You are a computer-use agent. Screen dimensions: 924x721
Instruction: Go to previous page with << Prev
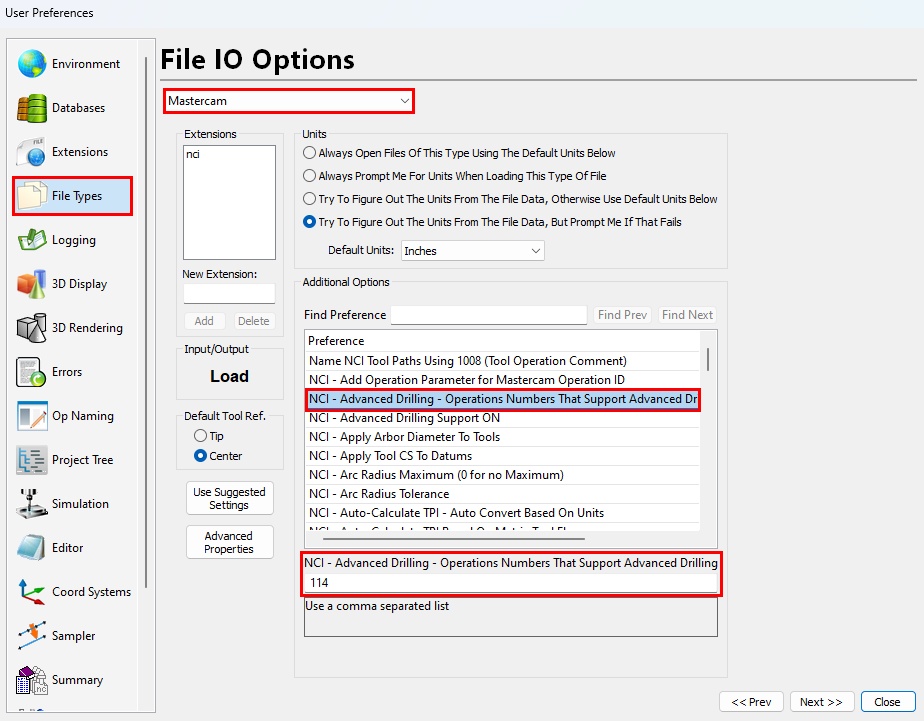pyautogui.click(x=751, y=702)
